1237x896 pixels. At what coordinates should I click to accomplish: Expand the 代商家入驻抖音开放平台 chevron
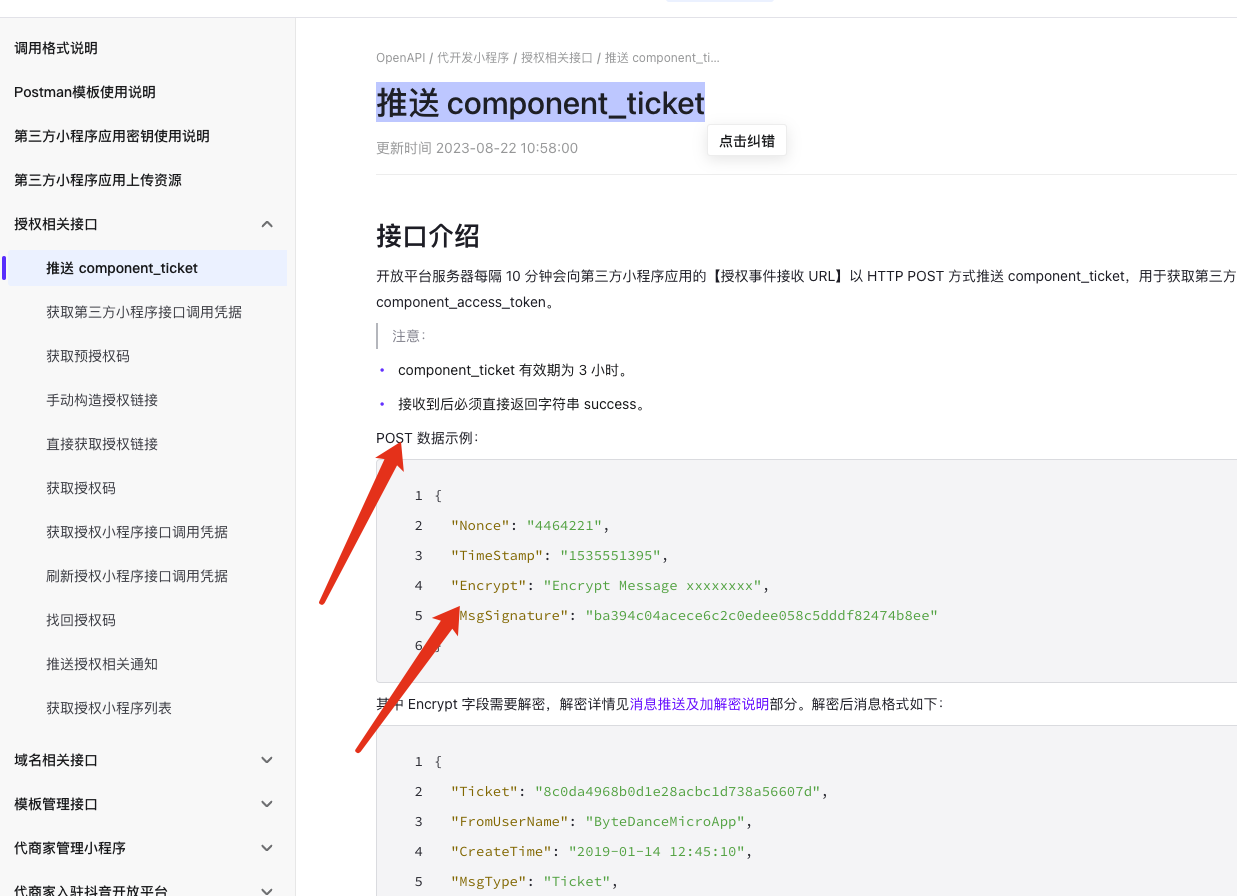pos(267,889)
